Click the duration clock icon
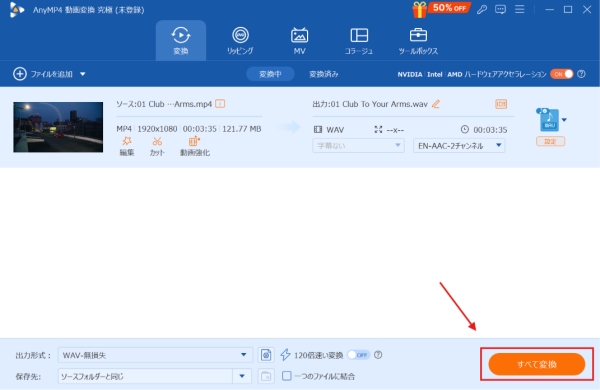Screen dimensions: 600x390 (x=465, y=129)
